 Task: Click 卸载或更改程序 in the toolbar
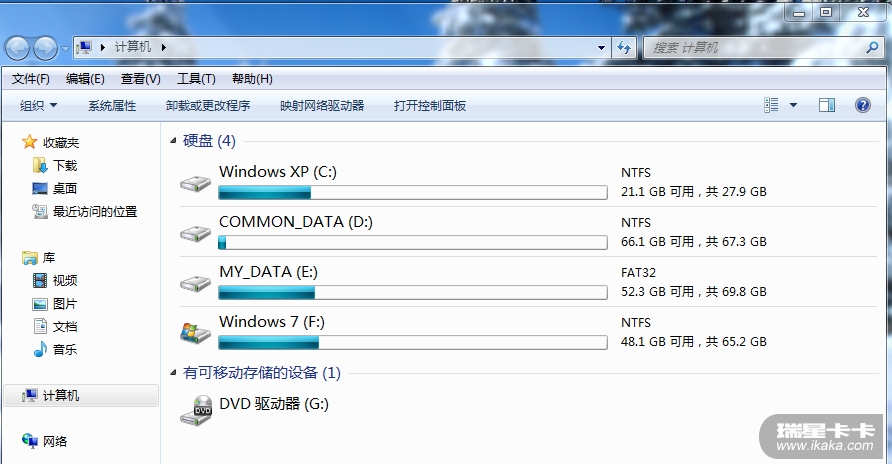[x=208, y=105]
